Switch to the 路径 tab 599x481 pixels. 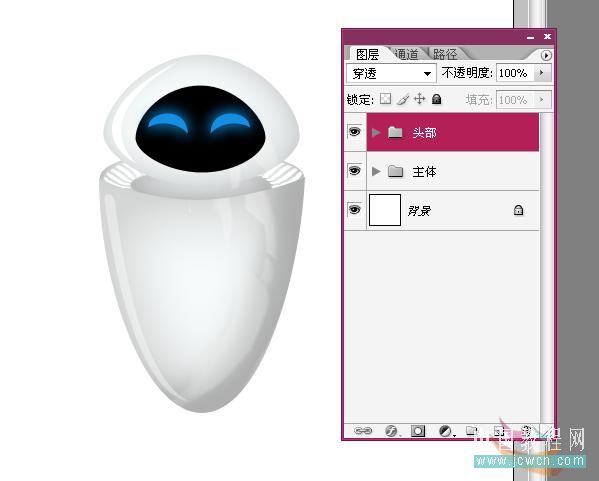tap(445, 54)
